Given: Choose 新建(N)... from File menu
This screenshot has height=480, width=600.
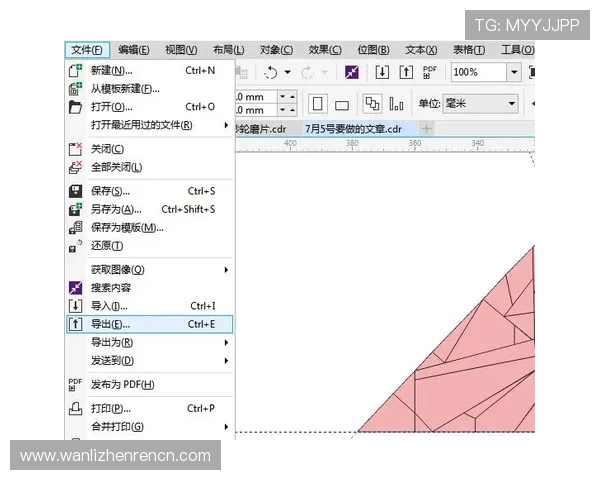Looking at the screenshot, I should pyautogui.click(x=150, y=70).
